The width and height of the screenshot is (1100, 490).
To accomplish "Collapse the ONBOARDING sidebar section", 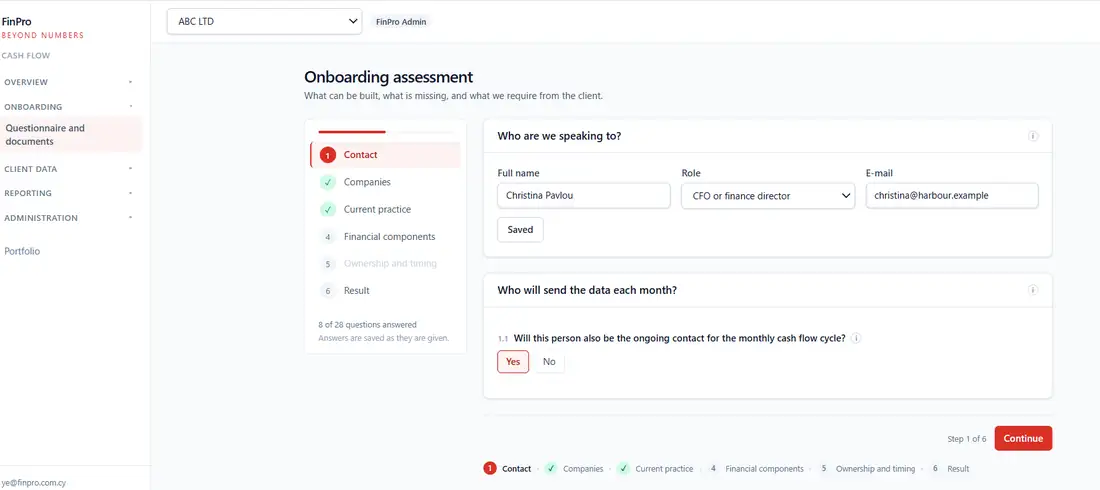I will click(x=68, y=107).
